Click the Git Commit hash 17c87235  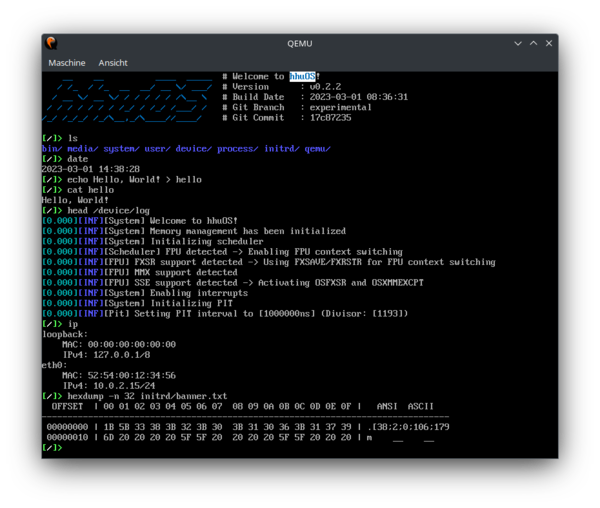(x=330, y=118)
